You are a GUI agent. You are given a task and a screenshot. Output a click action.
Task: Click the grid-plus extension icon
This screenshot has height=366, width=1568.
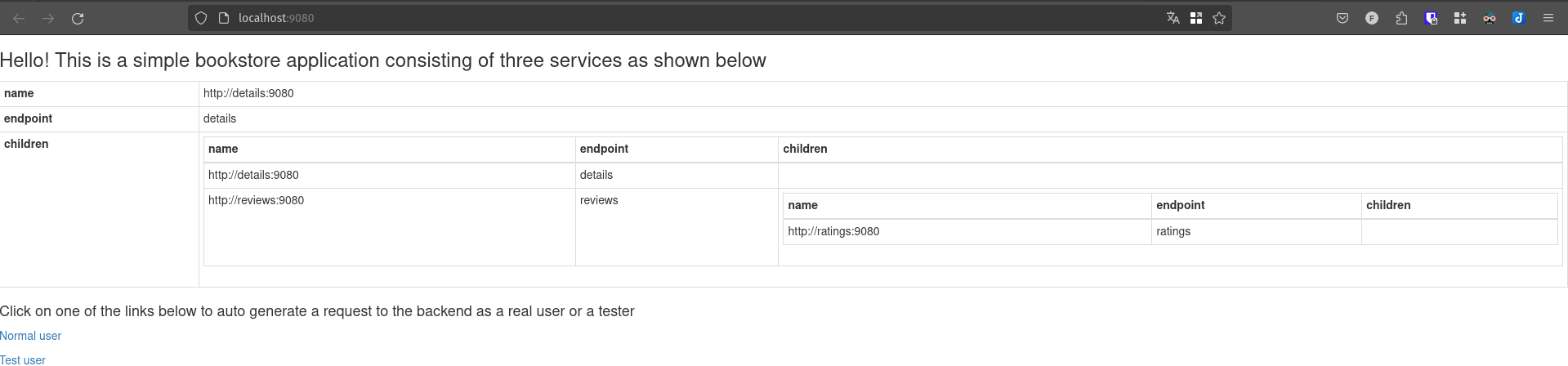click(1460, 18)
